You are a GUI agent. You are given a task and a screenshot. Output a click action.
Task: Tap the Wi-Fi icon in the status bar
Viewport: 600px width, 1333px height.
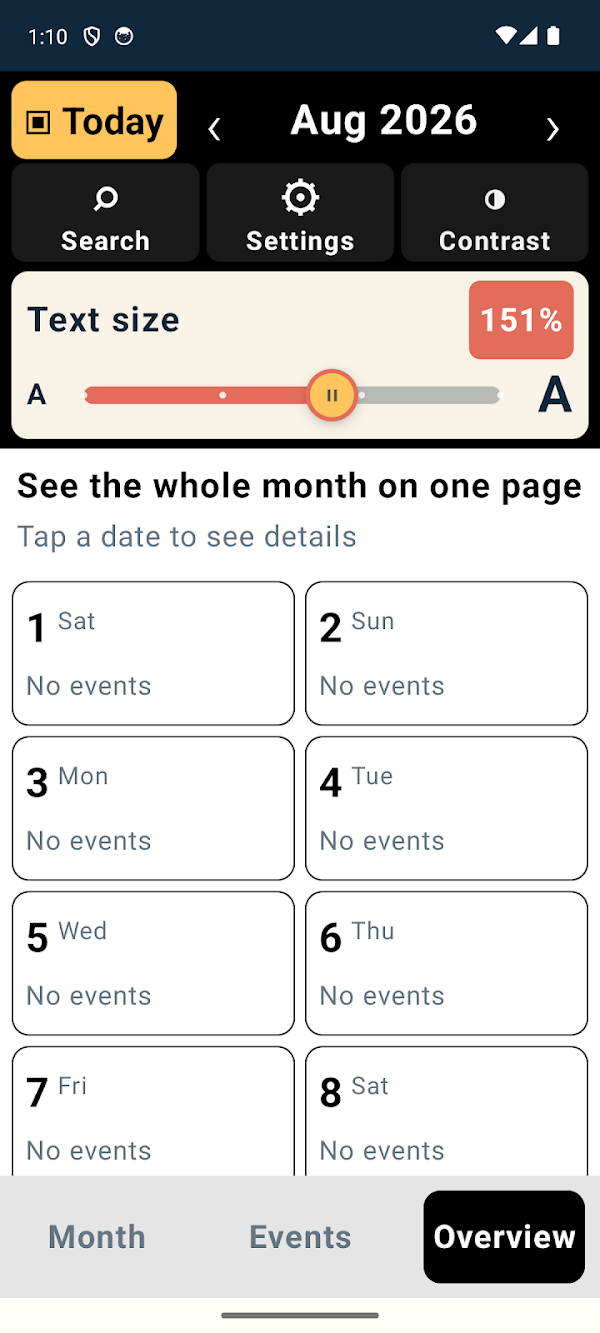point(506,36)
